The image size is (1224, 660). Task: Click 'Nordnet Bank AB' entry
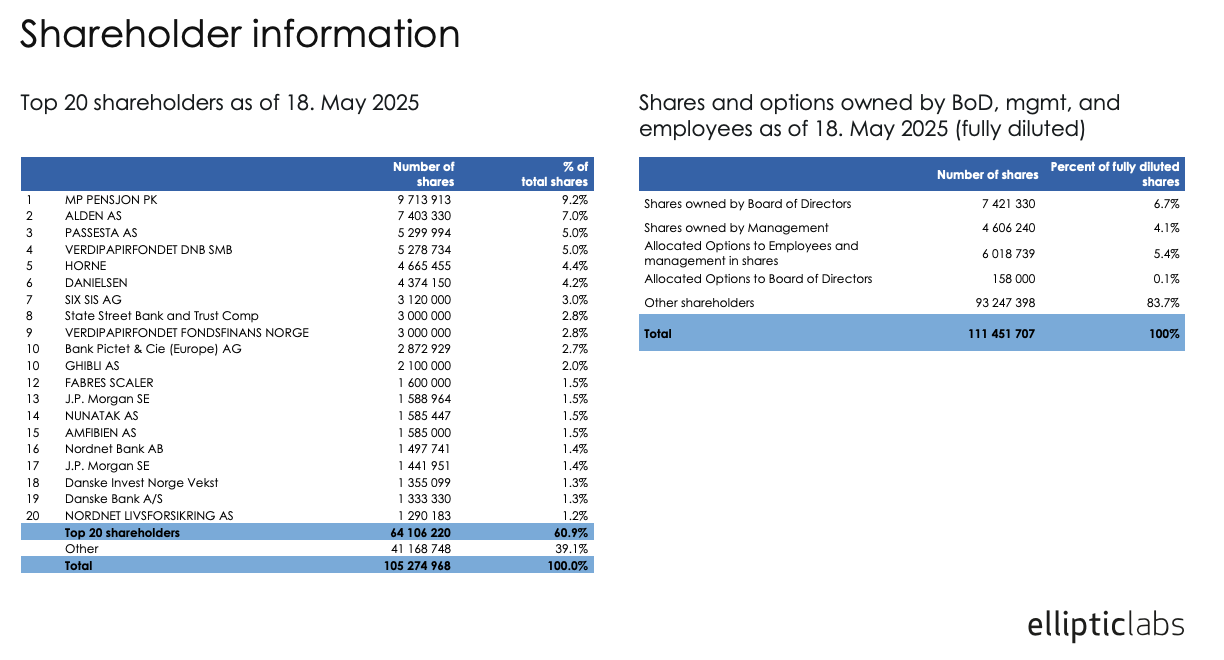(114, 449)
